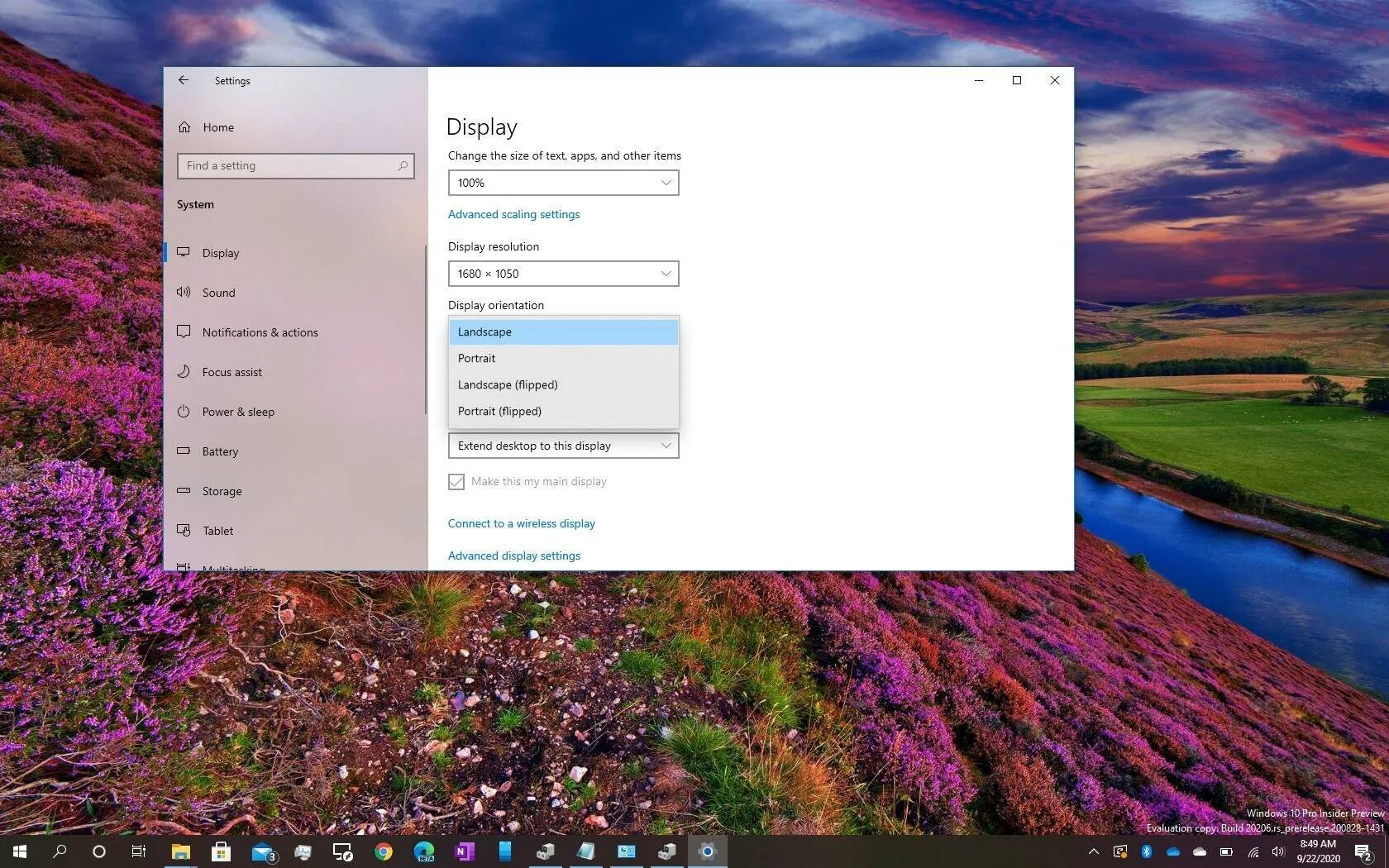The image size is (1389, 868).
Task: Launch Microsoft Edge Beta from the taskbar
Action: [x=423, y=851]
